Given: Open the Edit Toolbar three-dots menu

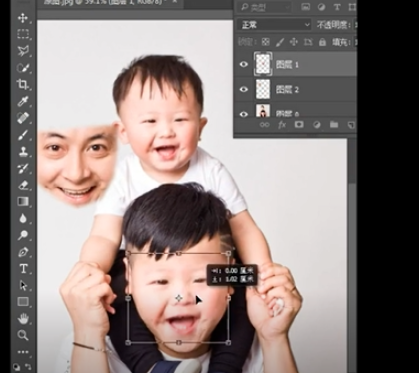Looking at the screenshot, I should tap(23, 352).
